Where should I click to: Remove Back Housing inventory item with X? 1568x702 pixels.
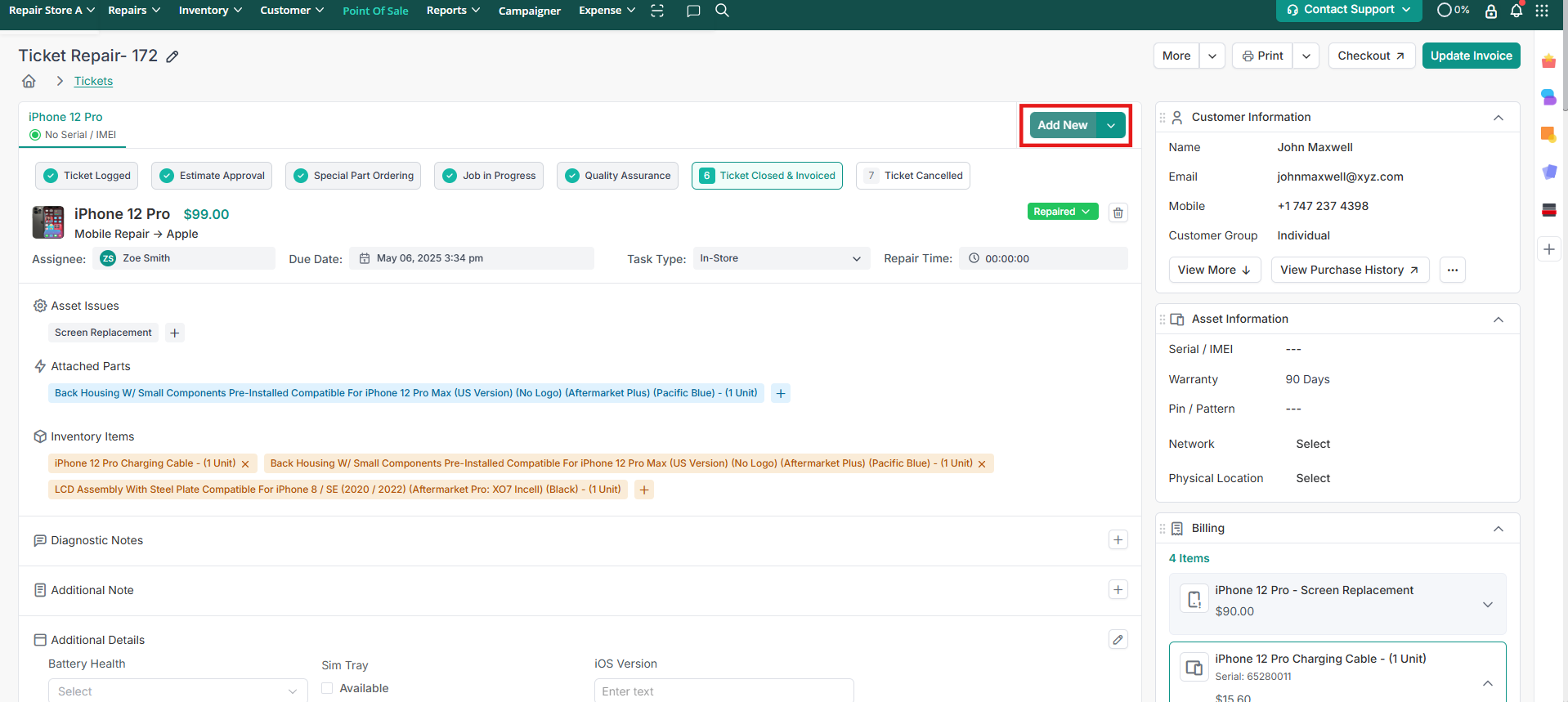[x=982, y=464]
